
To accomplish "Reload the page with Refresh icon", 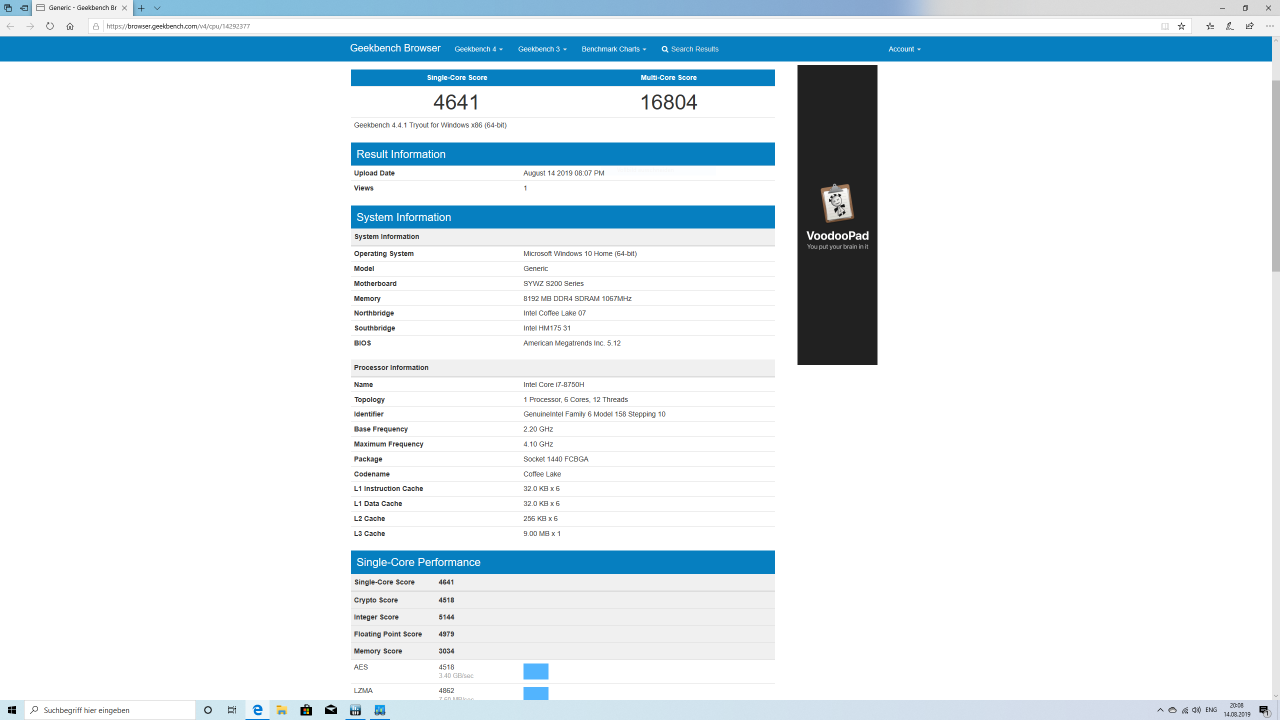I will coord(50,26).
